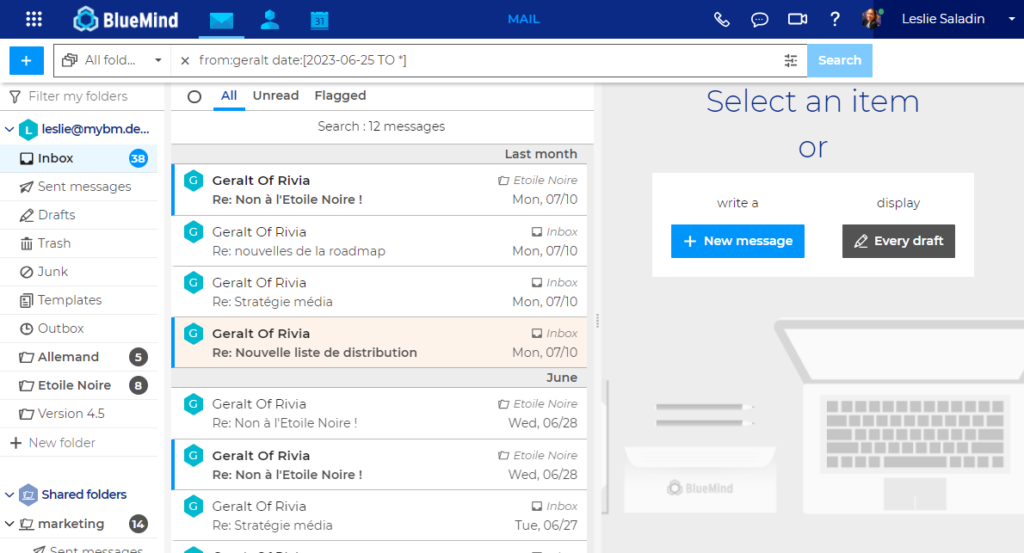This screenshot has width=1024, height=553.
Task: Clear the search query with the X
Action: click(x=185, y=61)
